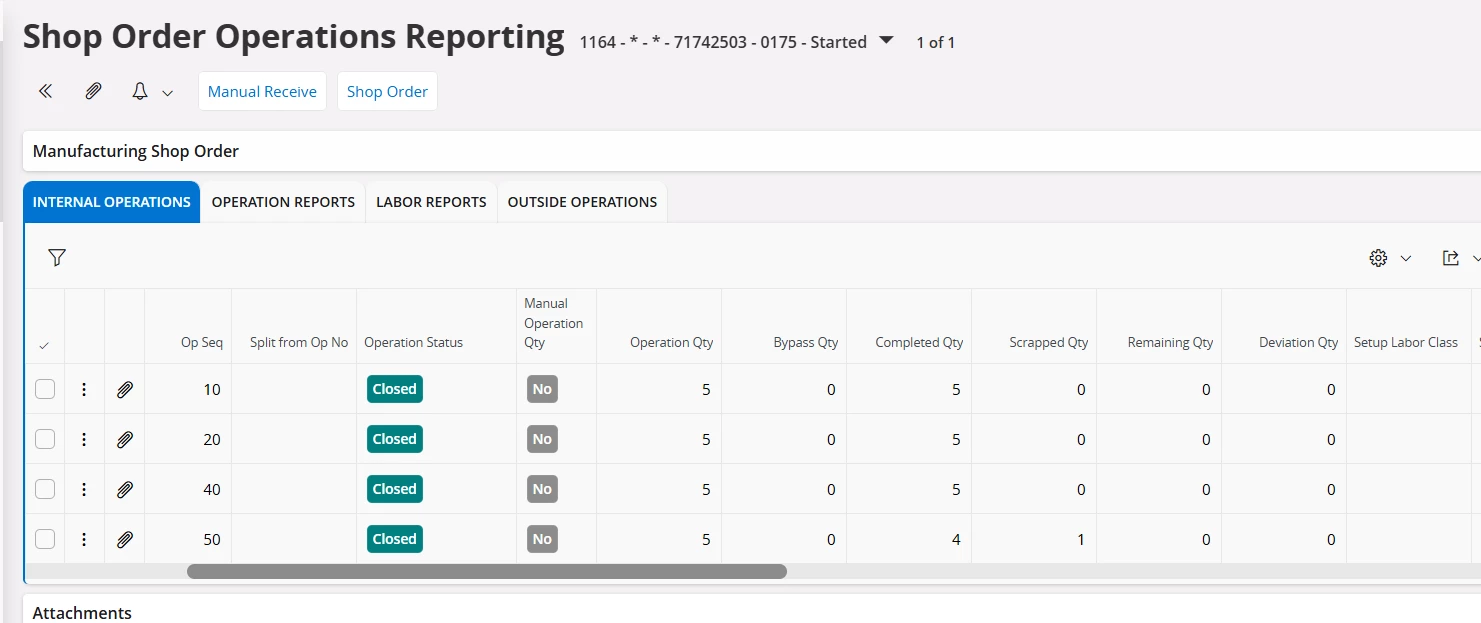Viewport: 1481px width, 623px height.
Task: Switch to the Outside Operations tab
Action: pyautogui.click(x=582, y=202)
